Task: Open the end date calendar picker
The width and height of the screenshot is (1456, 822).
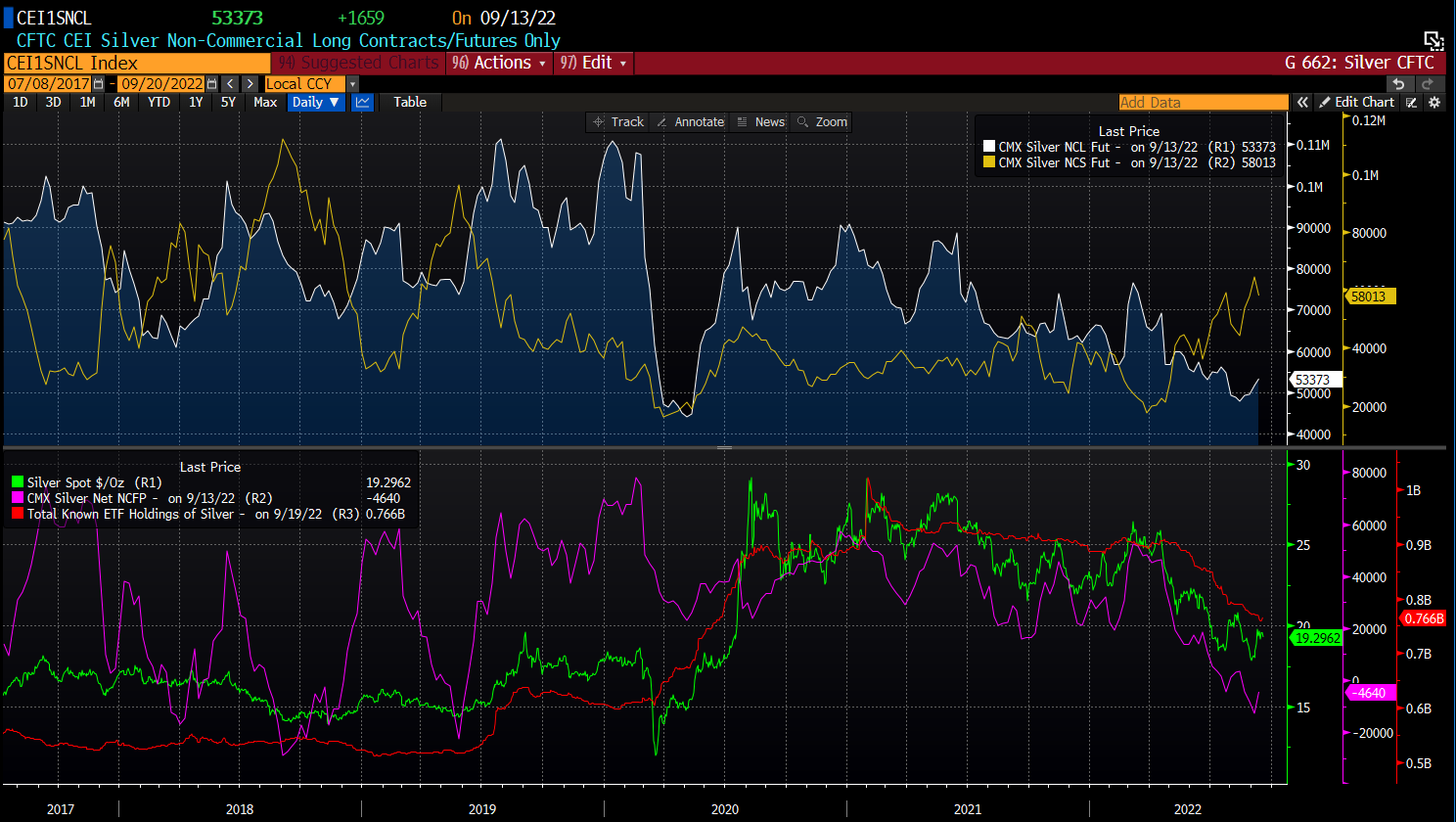Action: point(212,84)
